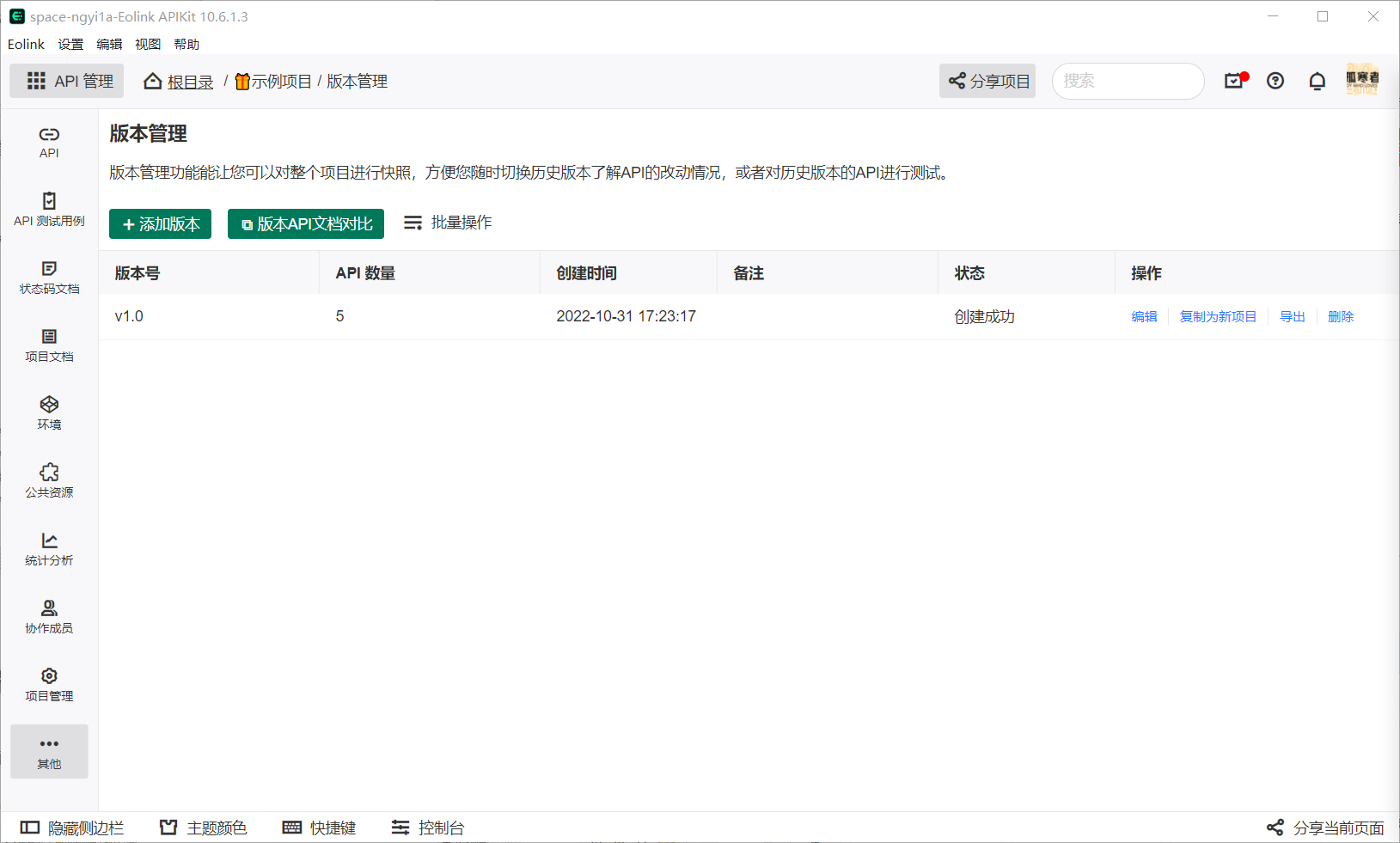
Task: Click 复制为新项目 for version v1.0
Action: [1218, 316]
